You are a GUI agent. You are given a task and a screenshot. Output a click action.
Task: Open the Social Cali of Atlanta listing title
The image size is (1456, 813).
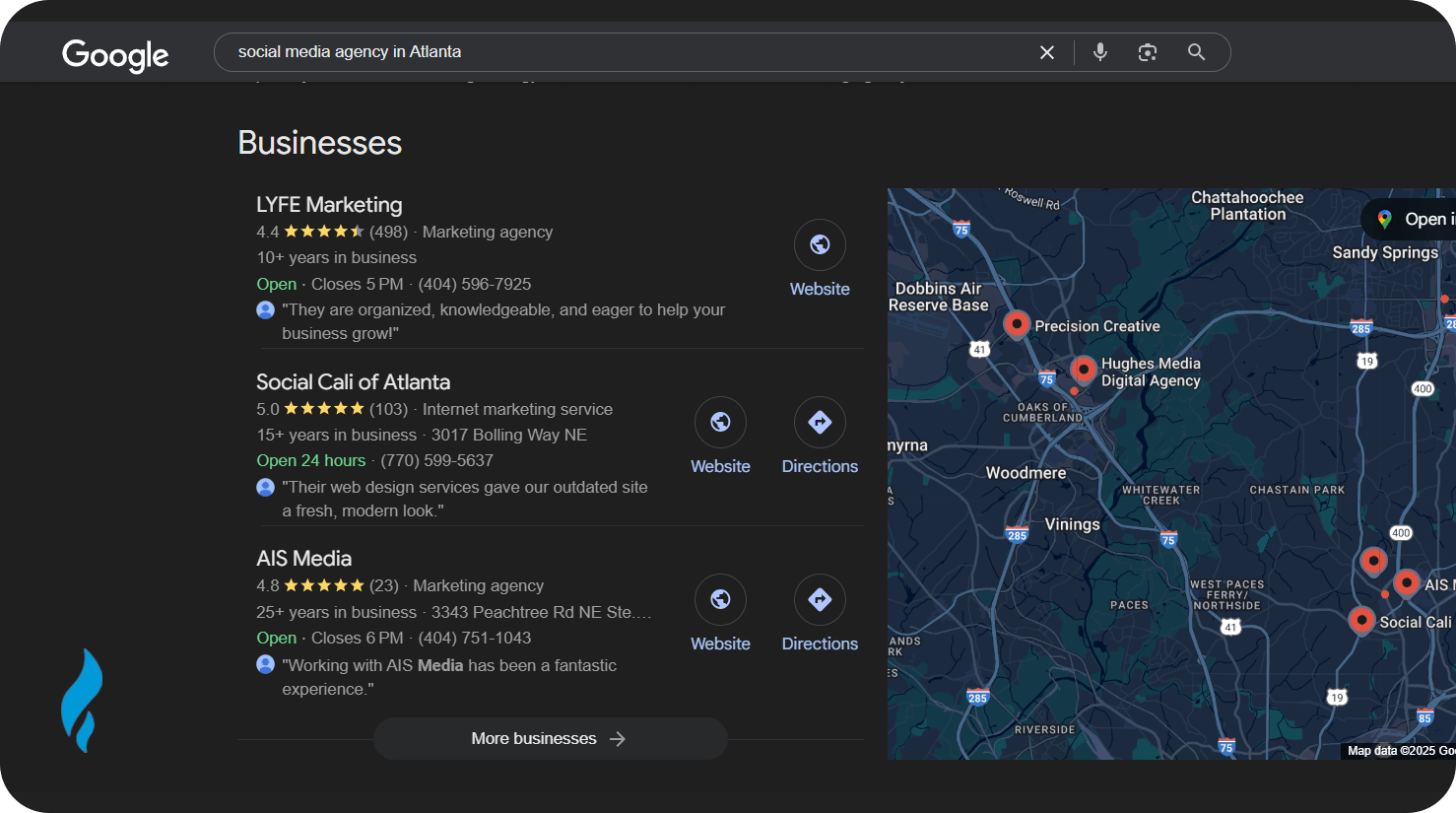click(x=353, y=382)
